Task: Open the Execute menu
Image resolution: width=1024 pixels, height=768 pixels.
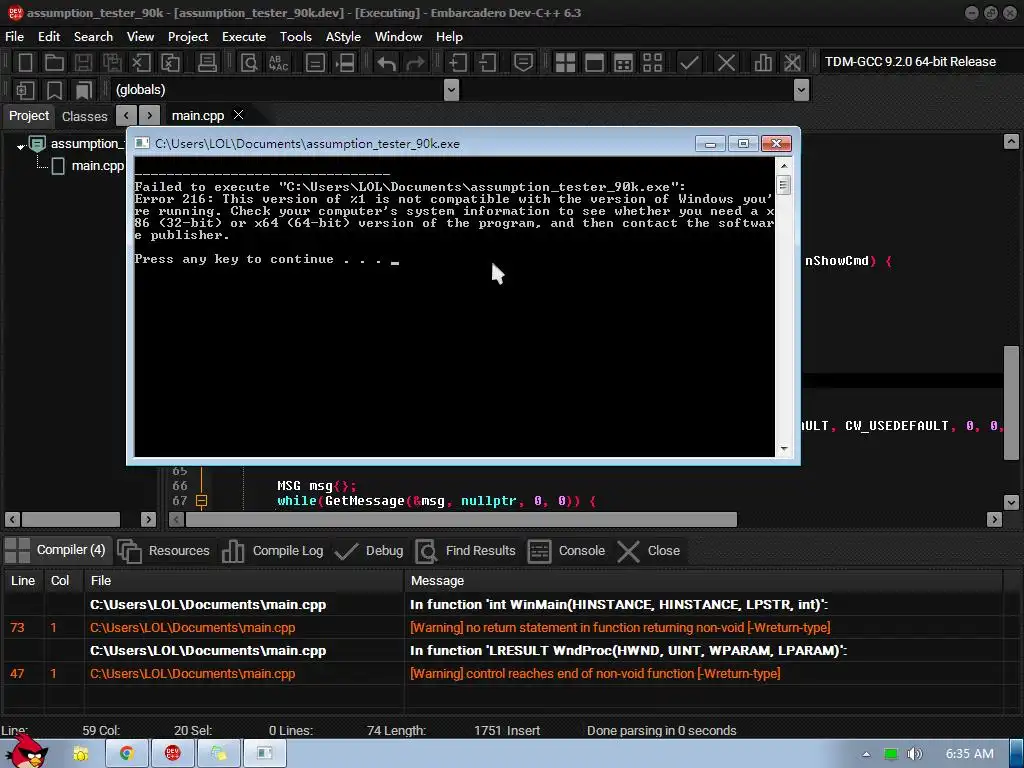Action: [x=244, y=37]
